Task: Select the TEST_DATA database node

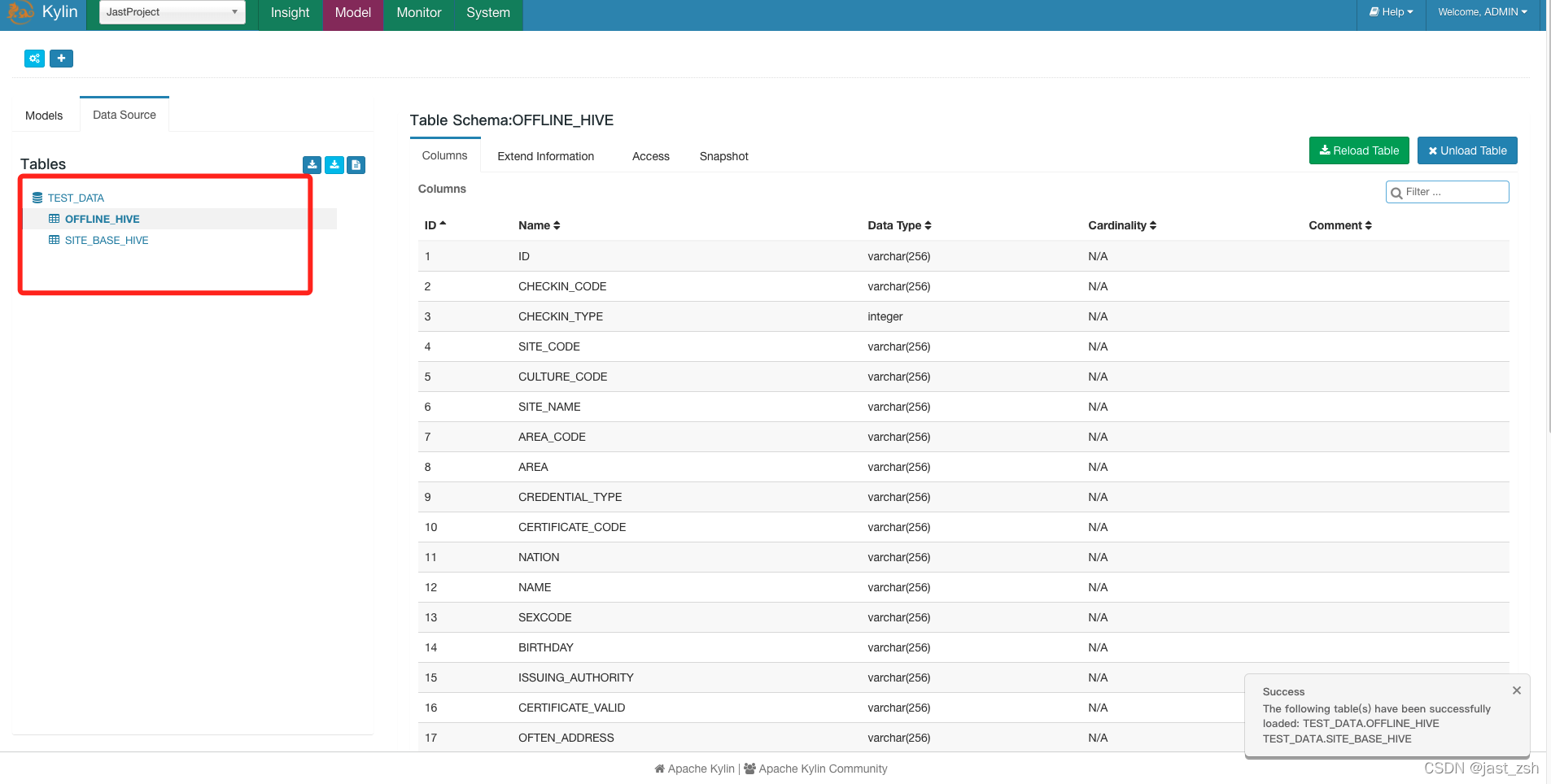Action: pos(76,198)
